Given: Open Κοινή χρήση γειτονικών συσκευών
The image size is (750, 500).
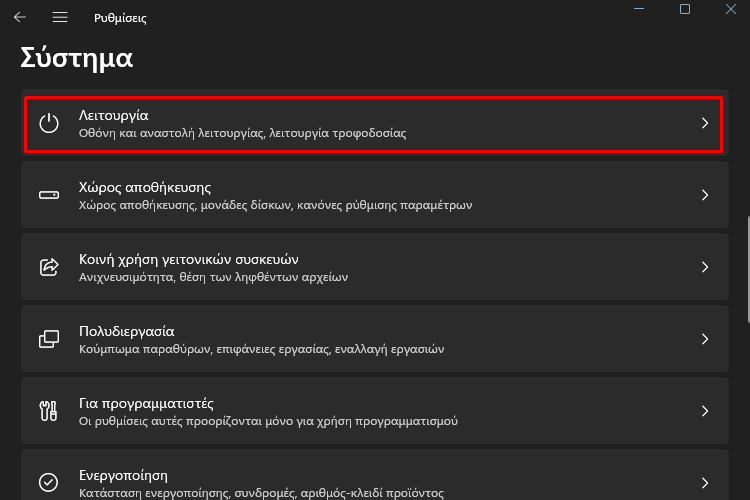Looking at the screenshot, I should (x=375, y=267).
